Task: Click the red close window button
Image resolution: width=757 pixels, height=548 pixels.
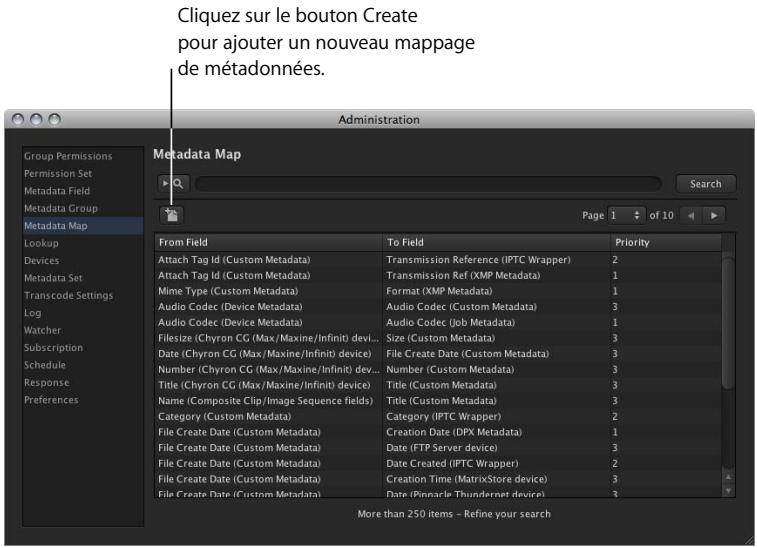Action: [x=18, y=119]
